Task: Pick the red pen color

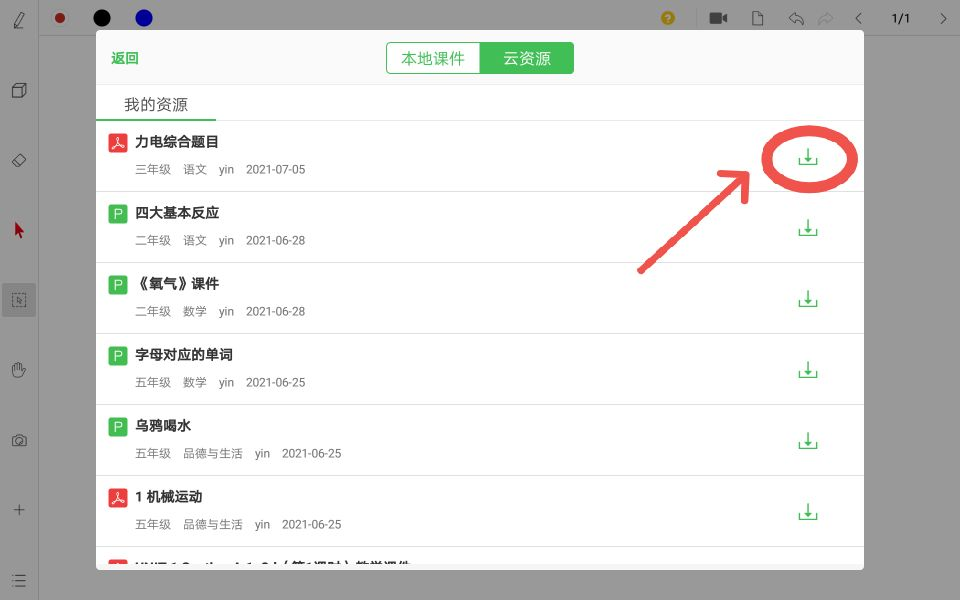Action: (60, 18)
